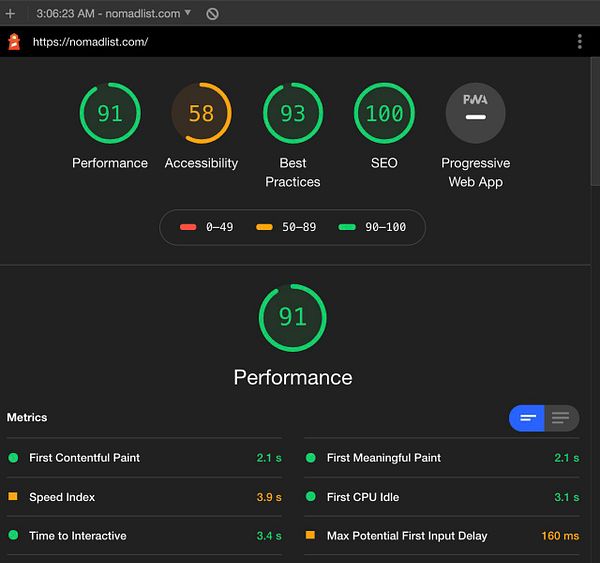Click the First Meaningful Paint metric row

tap(442, 458)
